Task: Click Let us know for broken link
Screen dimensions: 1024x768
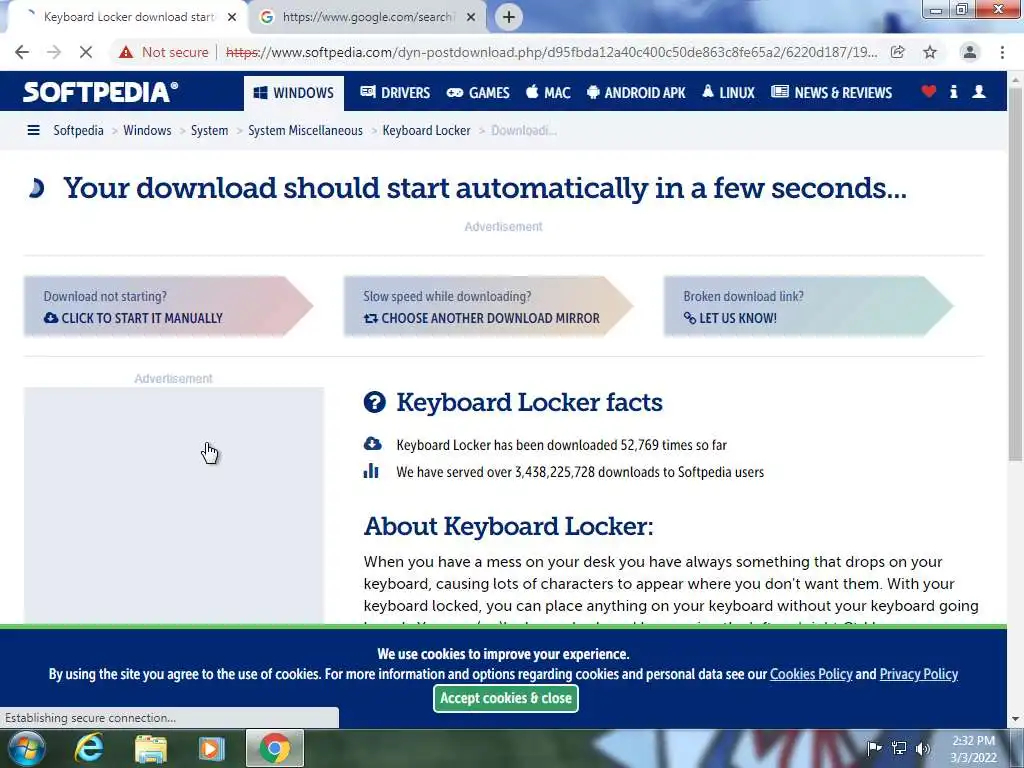Action: tap(808, 306)
